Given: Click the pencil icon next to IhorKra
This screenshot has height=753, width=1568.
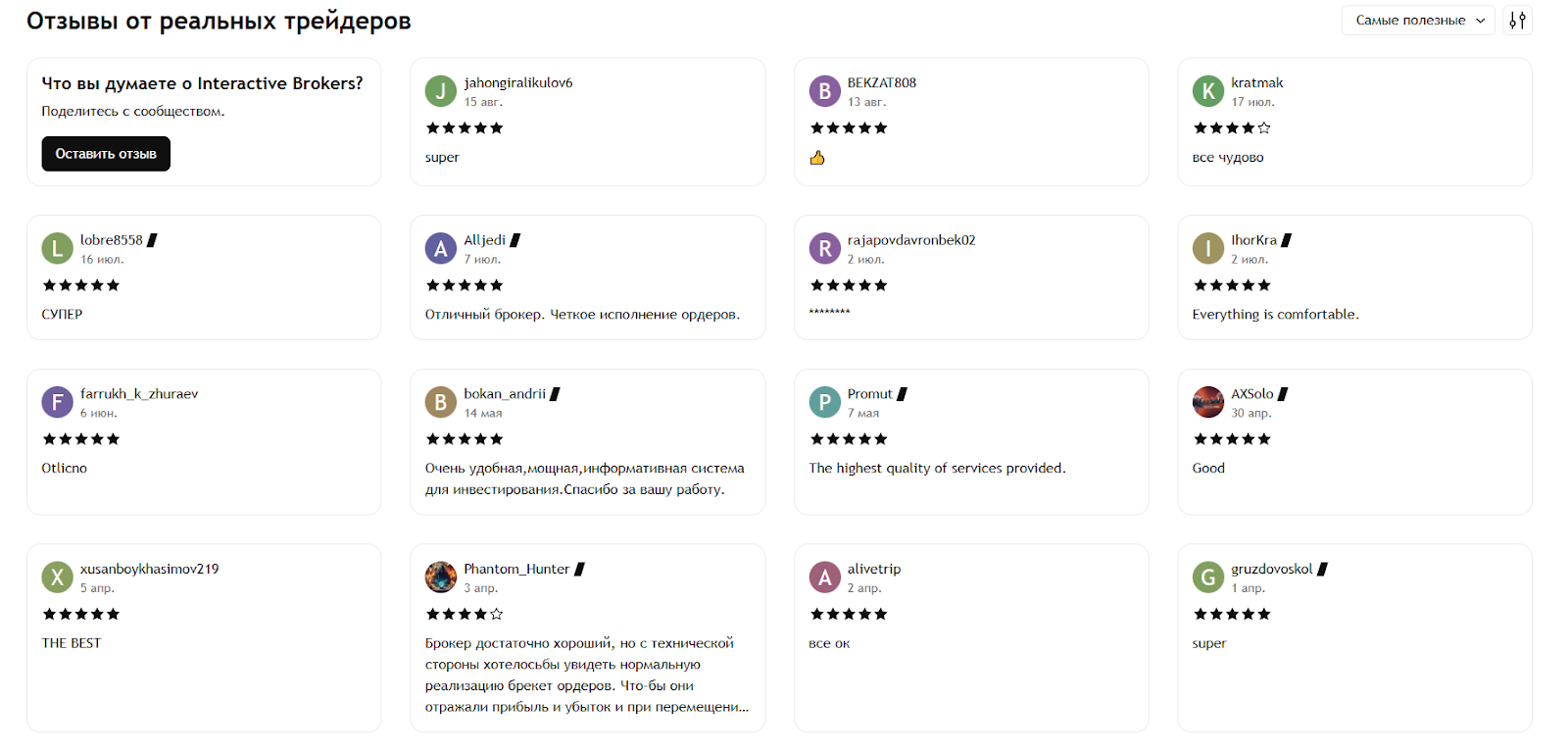Looking at the screenshot, I should 1287,238.
